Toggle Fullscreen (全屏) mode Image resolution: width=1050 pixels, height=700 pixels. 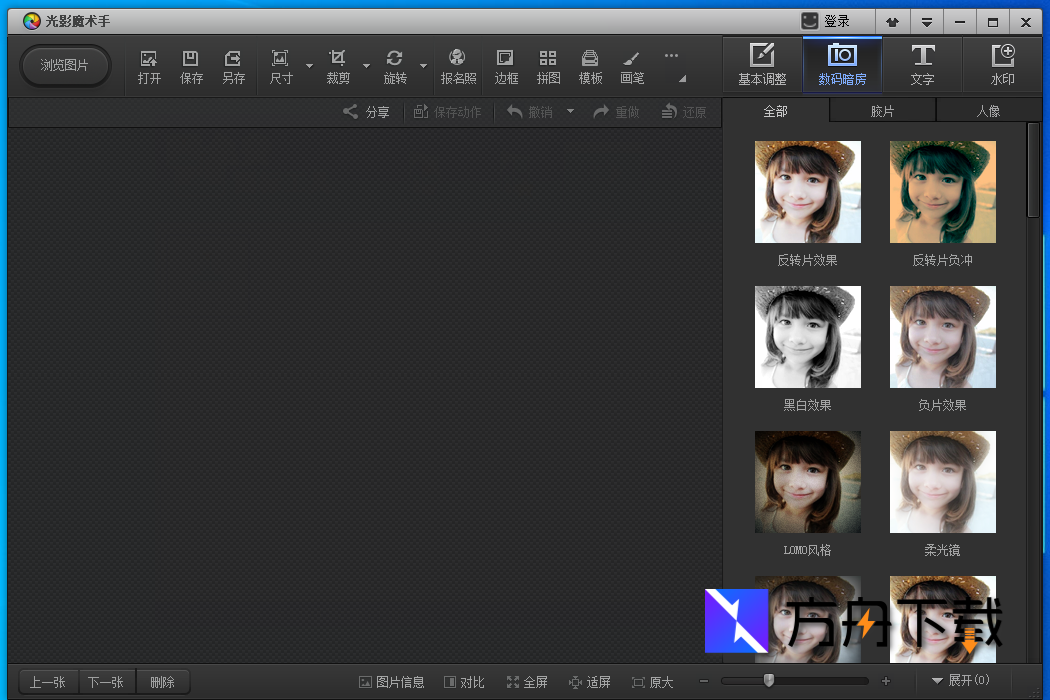[527, 682]
